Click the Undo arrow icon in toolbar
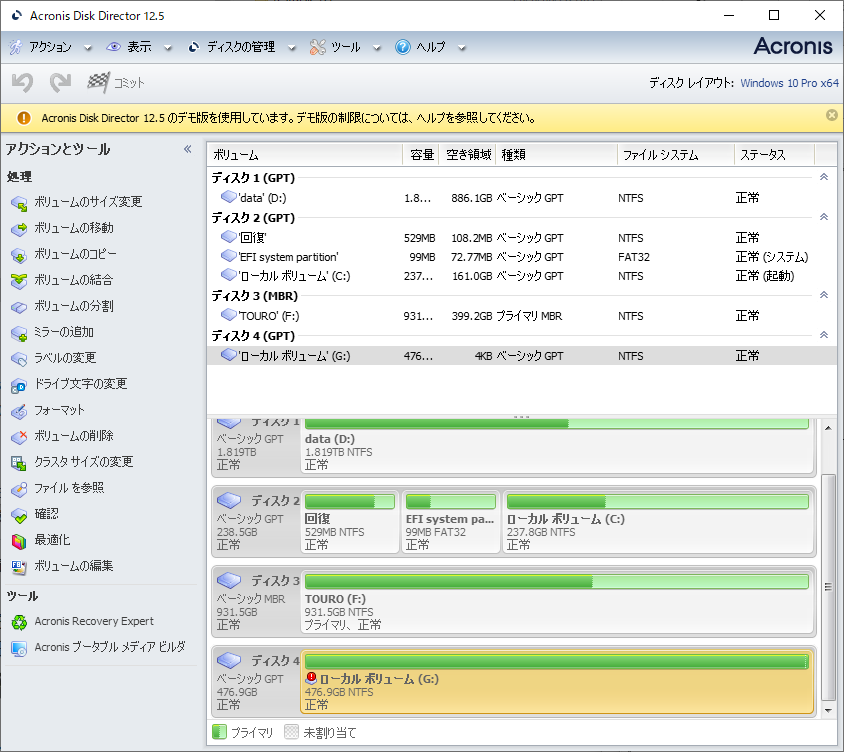The width and height of the screenshot is (844, 752). point(23,82)
